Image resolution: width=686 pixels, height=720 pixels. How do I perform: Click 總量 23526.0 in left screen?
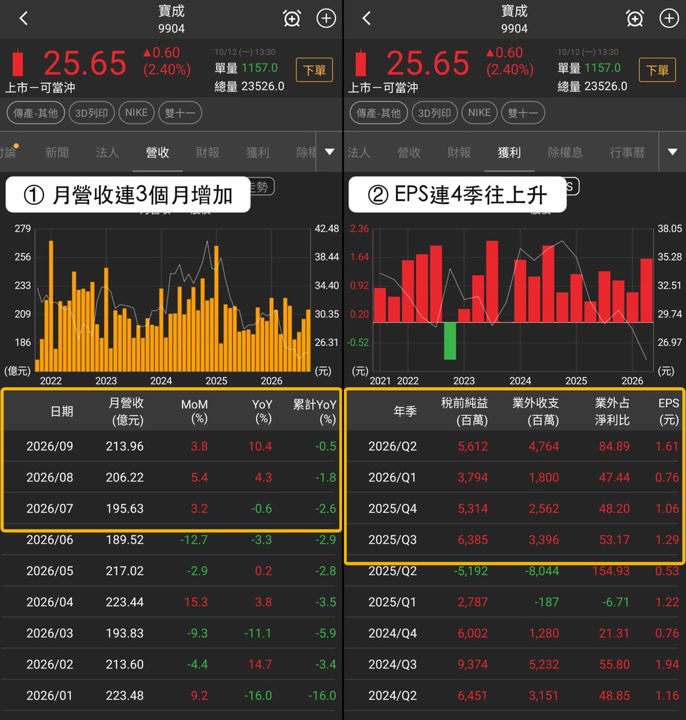point(249,86)
